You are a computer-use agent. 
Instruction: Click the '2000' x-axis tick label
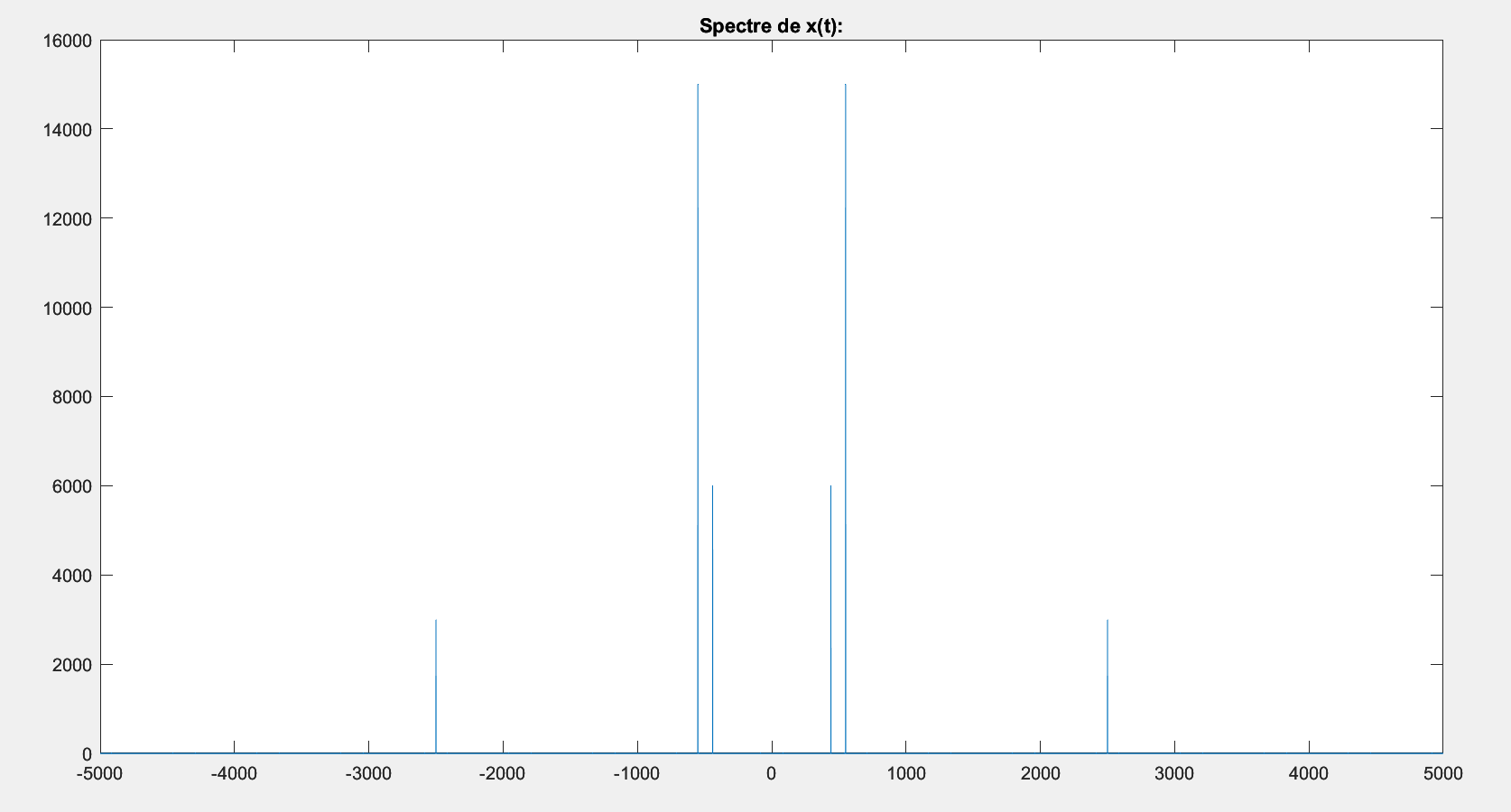pos(1040,773)
